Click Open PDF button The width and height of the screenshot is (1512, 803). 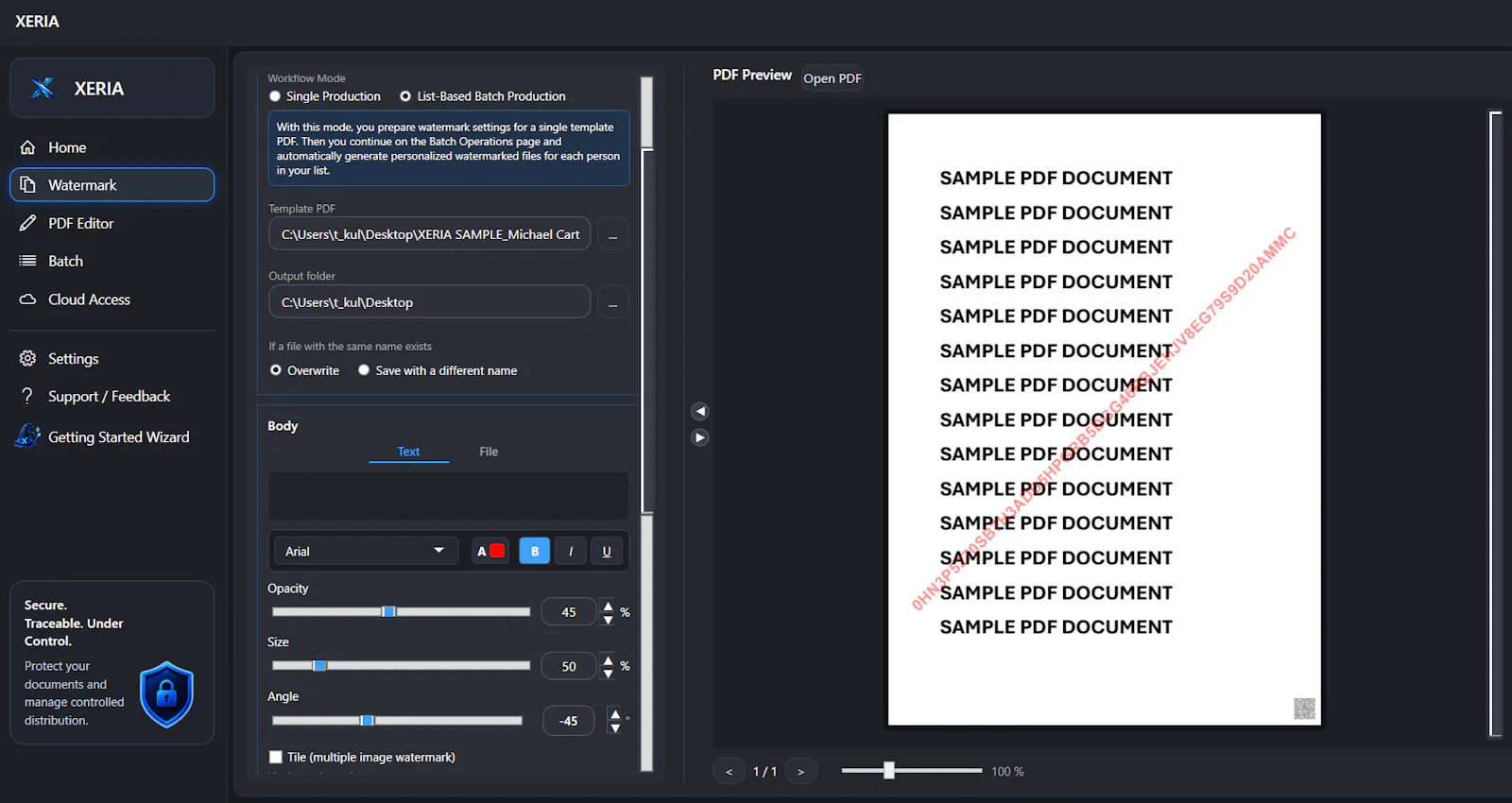coord(833,78)
